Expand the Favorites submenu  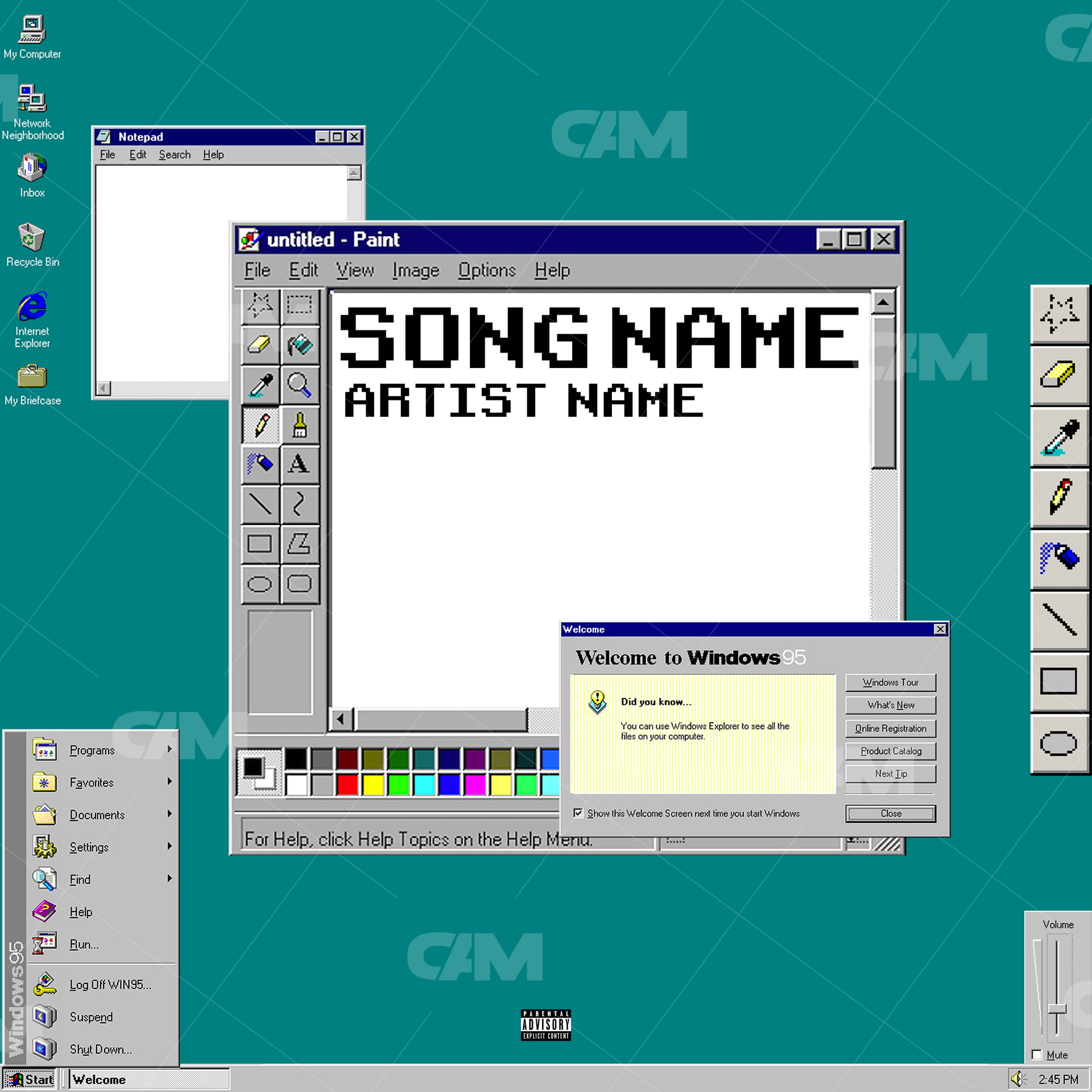tap(104, 783)
